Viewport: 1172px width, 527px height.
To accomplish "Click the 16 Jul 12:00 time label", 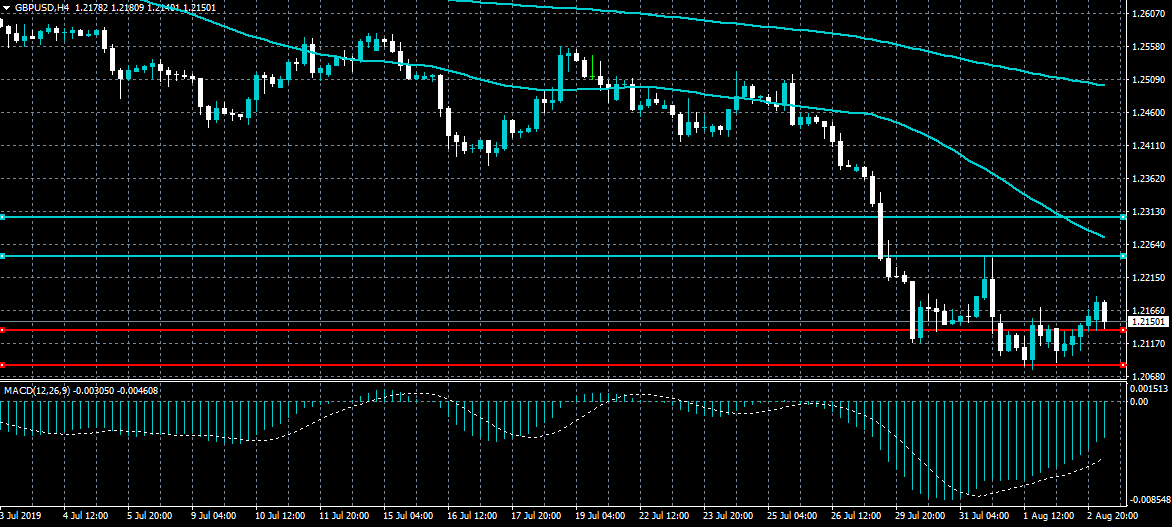I will point(472,516).
